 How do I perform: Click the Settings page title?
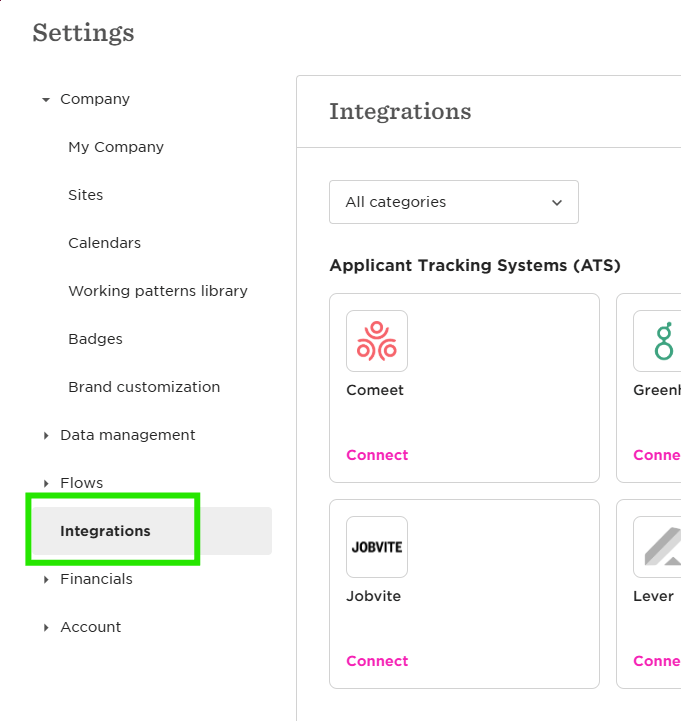(83, 33)
